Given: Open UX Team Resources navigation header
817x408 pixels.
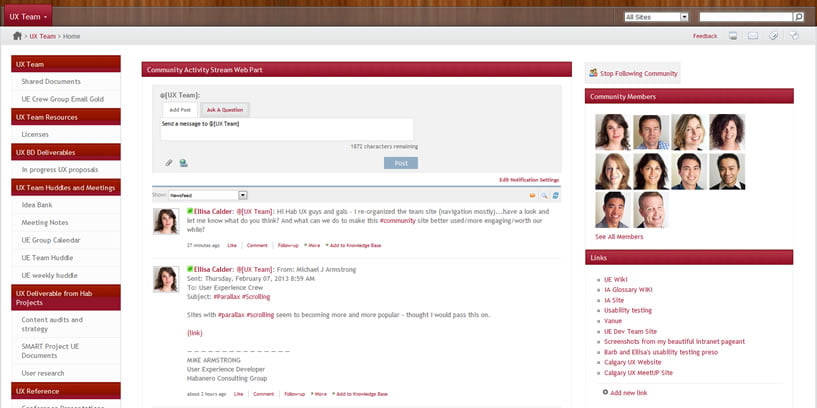Looking at the screenshot, I should 66,117.
